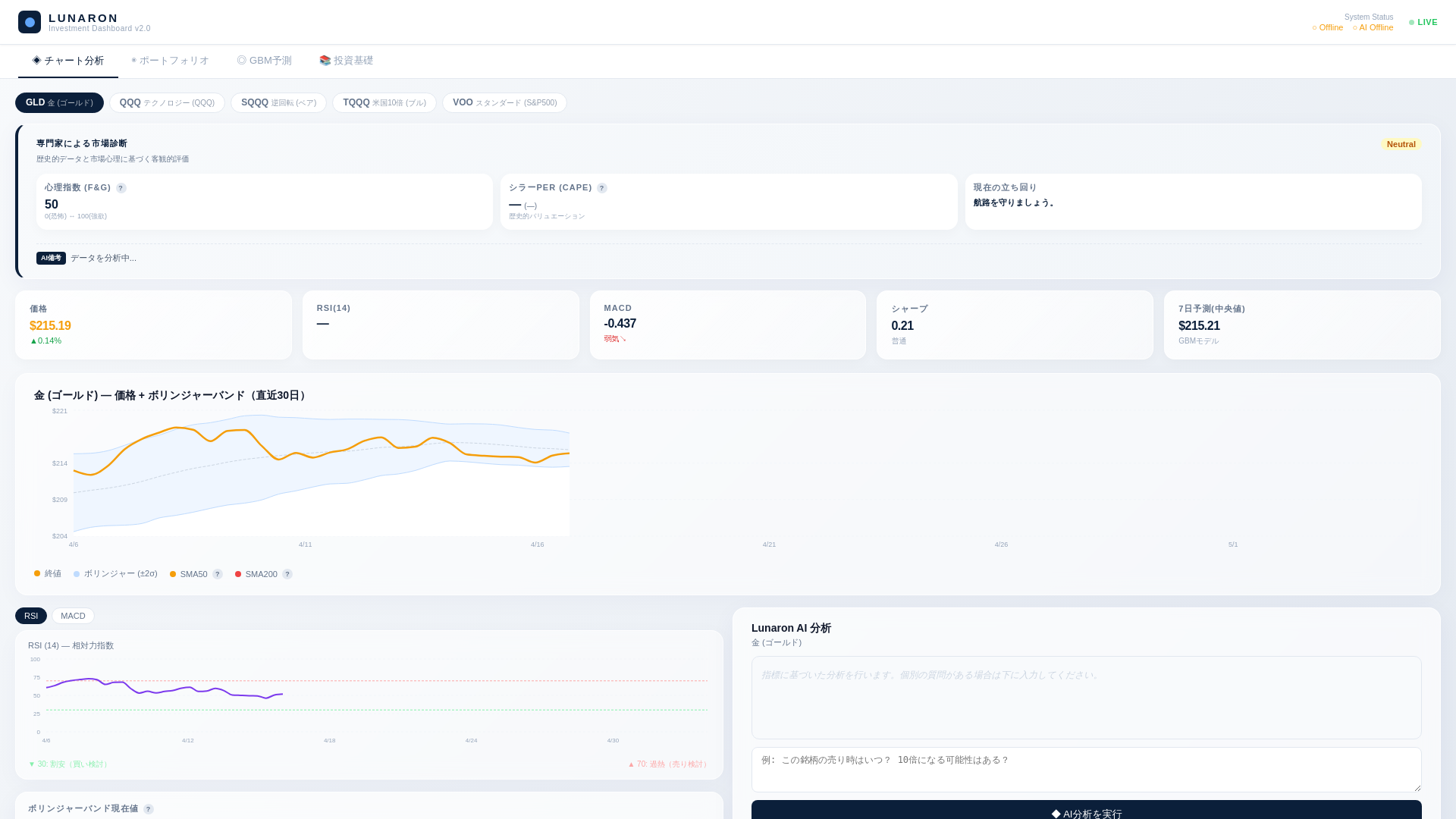
Task: Toggle the ボリンジャー (±2σ) legend item
Action: point(115,574)
